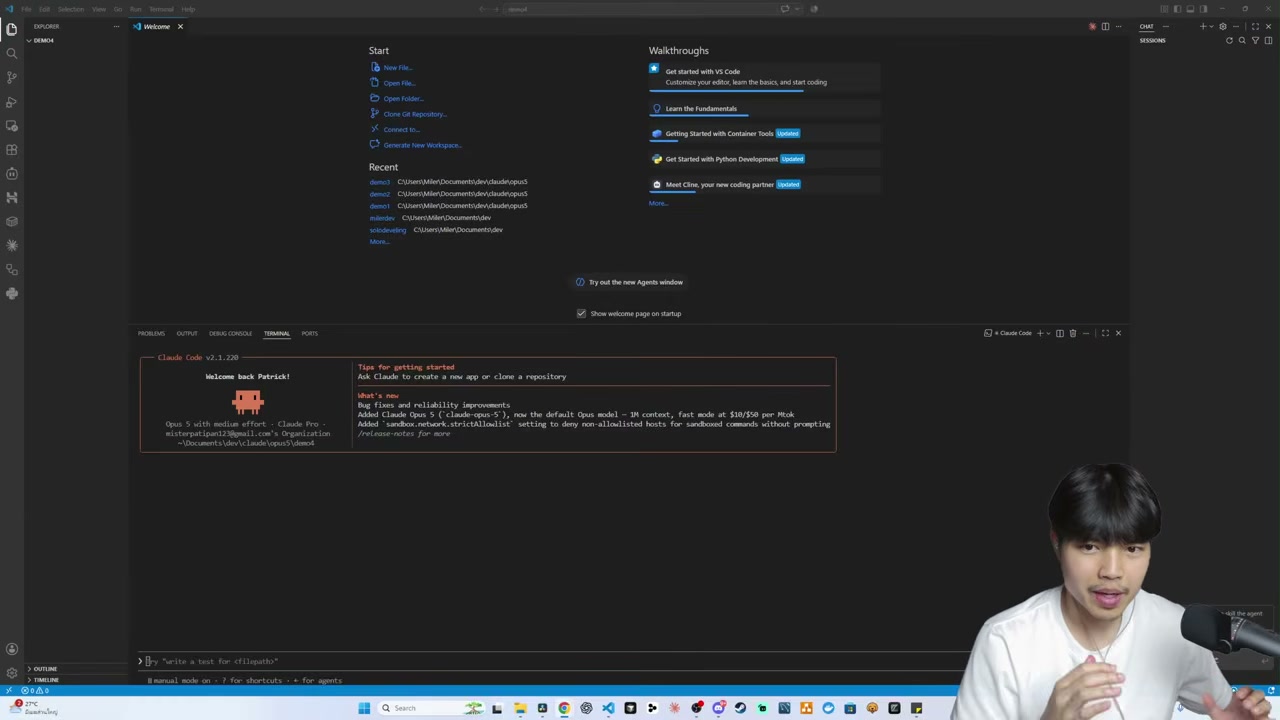Split the terminal panel
Viewport: 1280px width, 720px height.
tap(1060, 333)
